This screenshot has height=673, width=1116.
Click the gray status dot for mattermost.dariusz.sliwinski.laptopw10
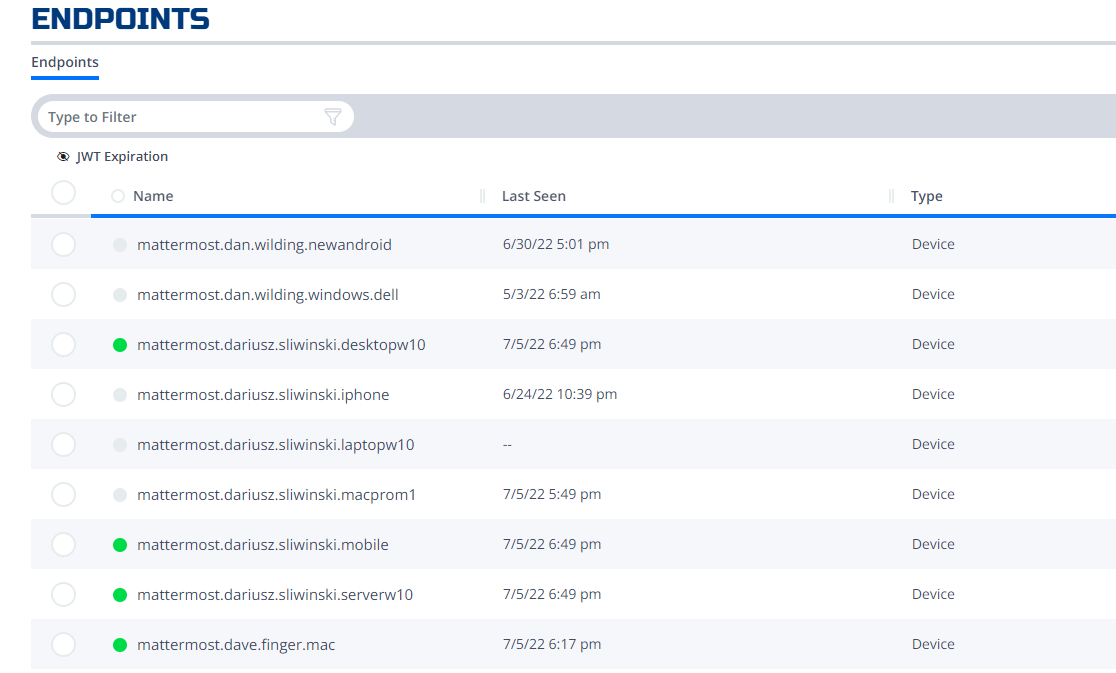click(x=120, y=445)
